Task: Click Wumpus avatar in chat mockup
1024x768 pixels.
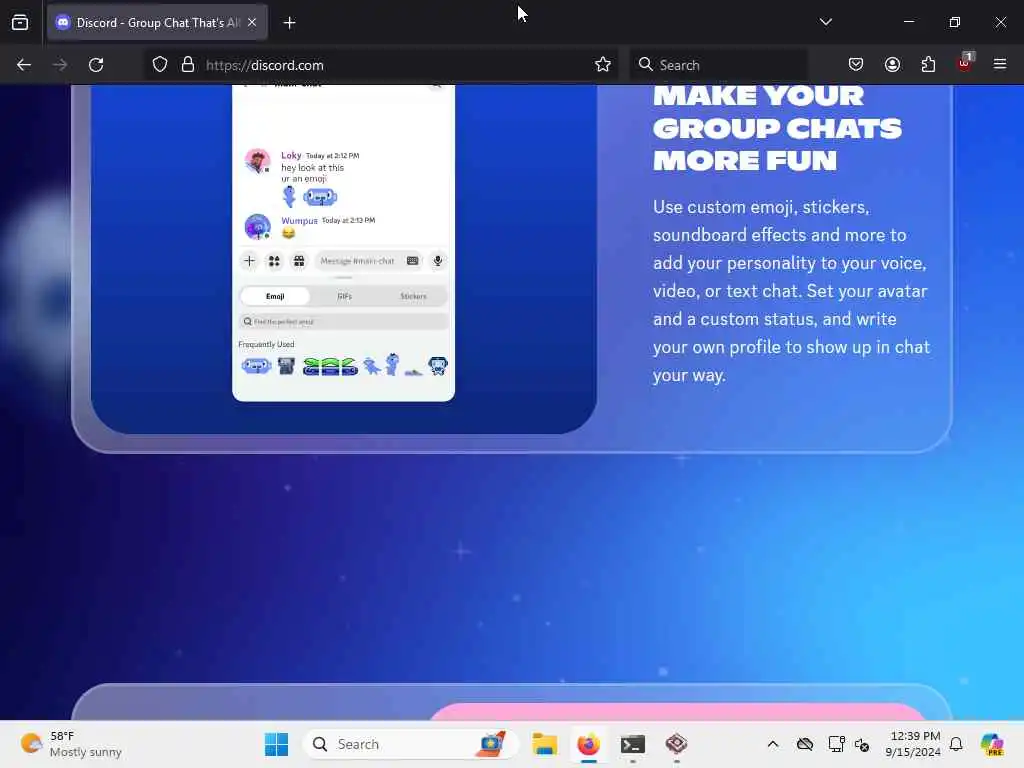Action: click(257, 227)
